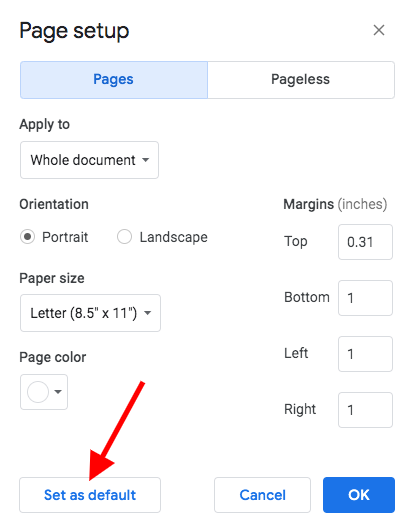Click the Apply to dropdown arrow
The image size is (409, 528).
(x=145, y=160)
